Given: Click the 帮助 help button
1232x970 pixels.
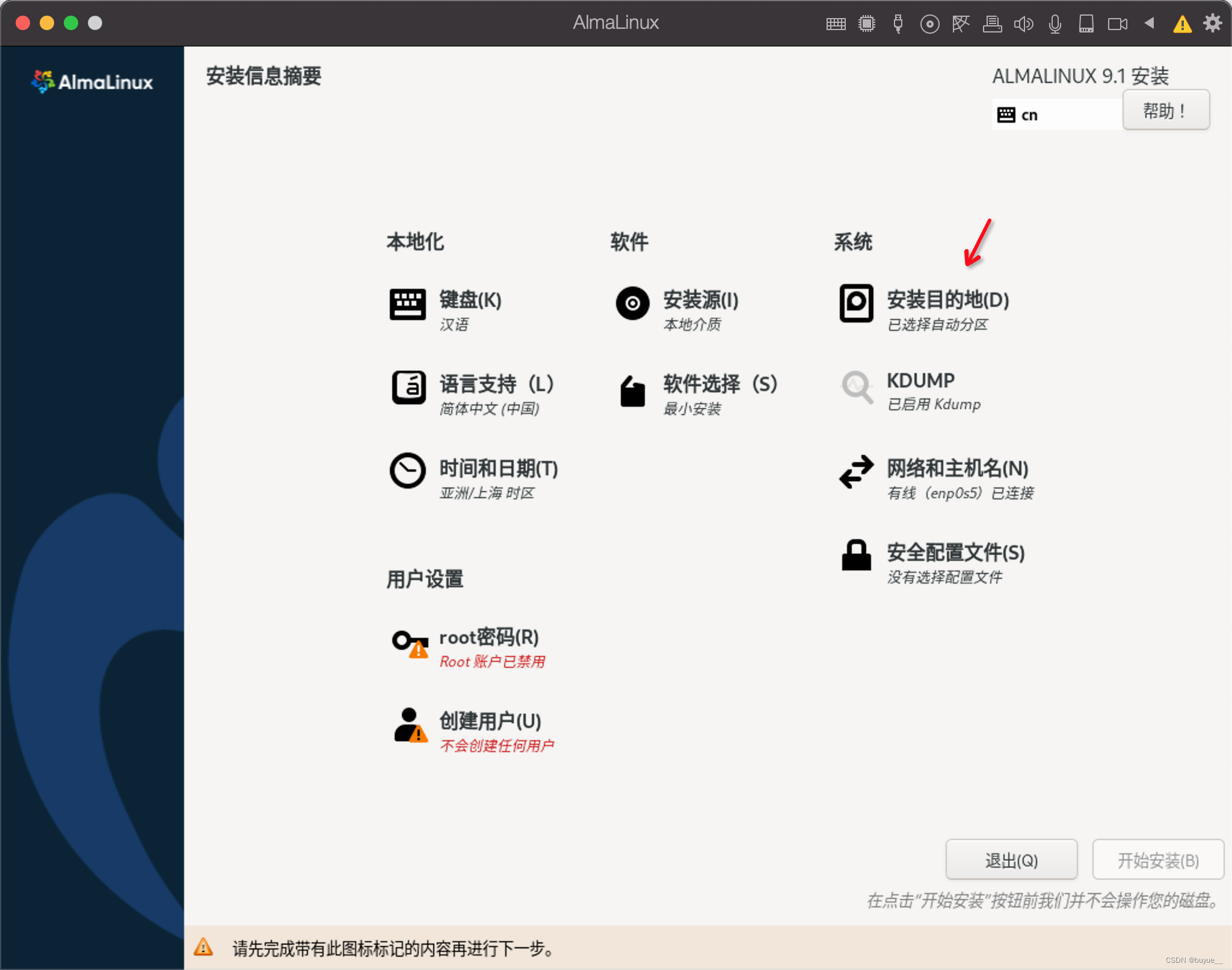Looking at the screenshot, I should [x=1165, y=110].
